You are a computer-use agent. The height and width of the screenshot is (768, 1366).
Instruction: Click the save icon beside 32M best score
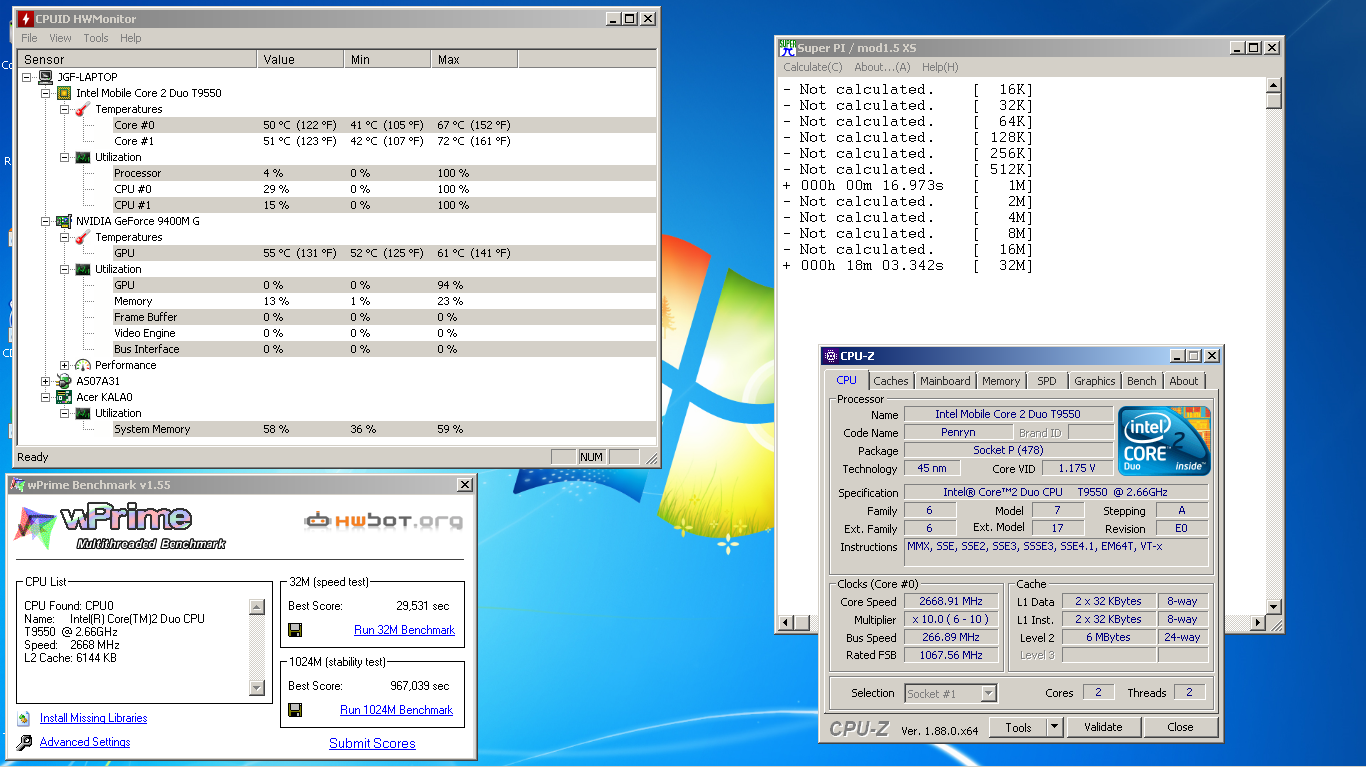click(295, 630)
